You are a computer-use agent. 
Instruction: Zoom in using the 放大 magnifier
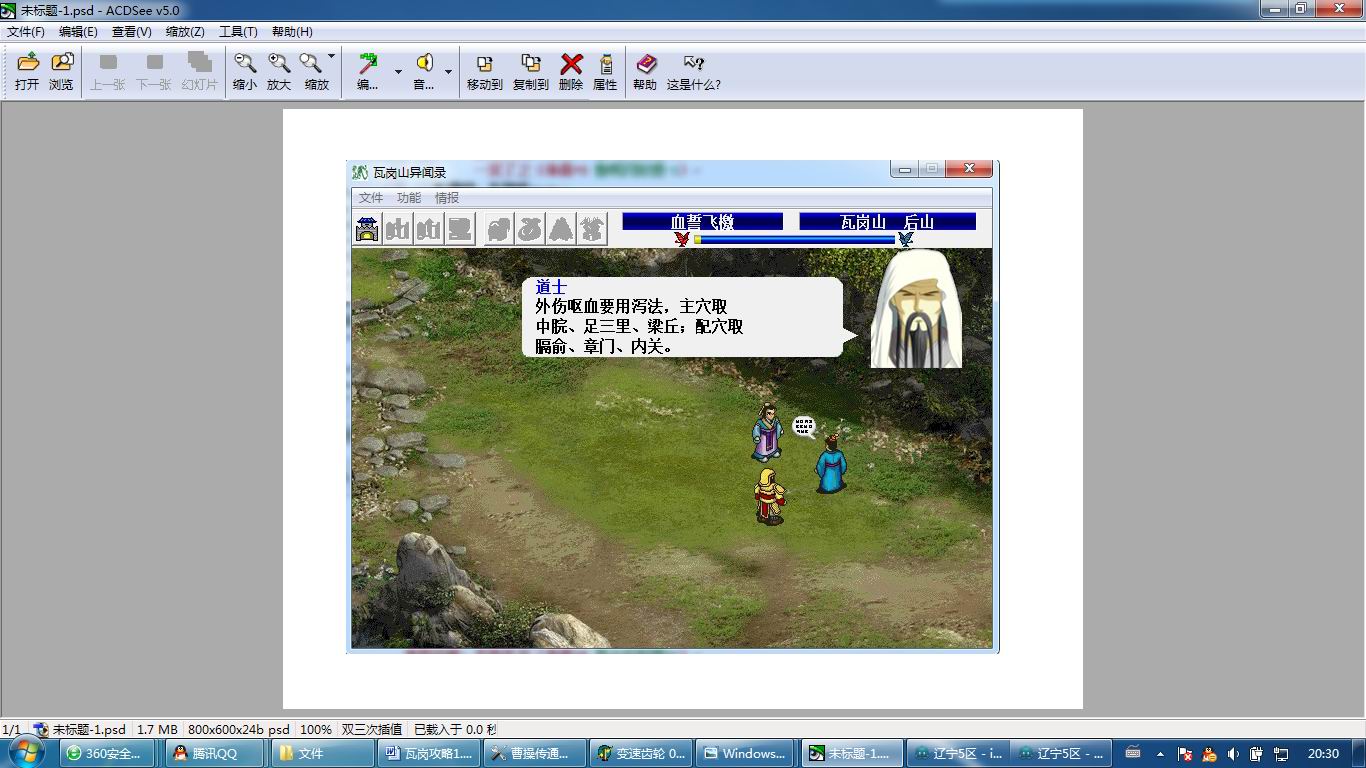[279, 72]
